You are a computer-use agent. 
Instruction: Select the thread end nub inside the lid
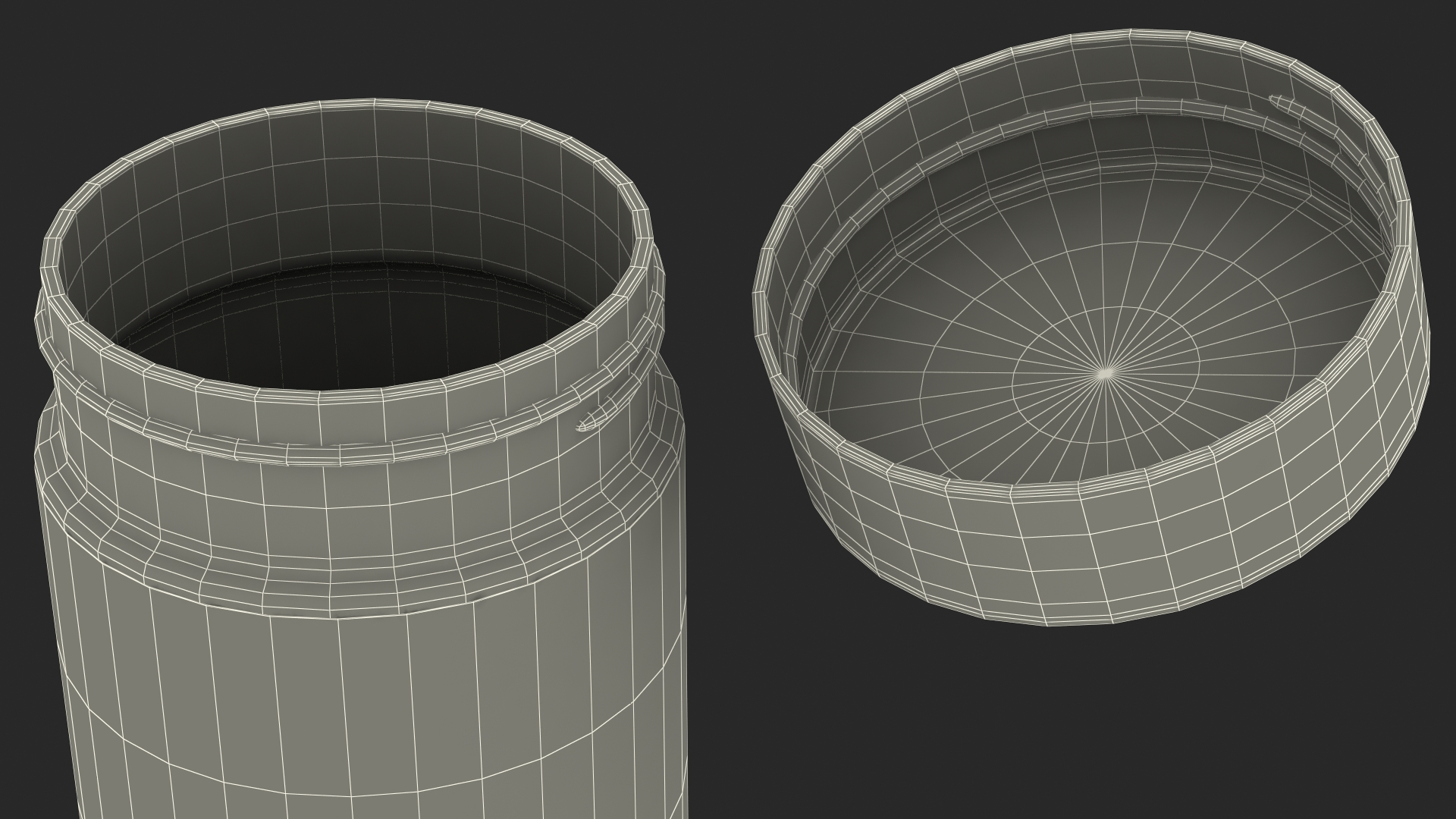[1285, 105]
